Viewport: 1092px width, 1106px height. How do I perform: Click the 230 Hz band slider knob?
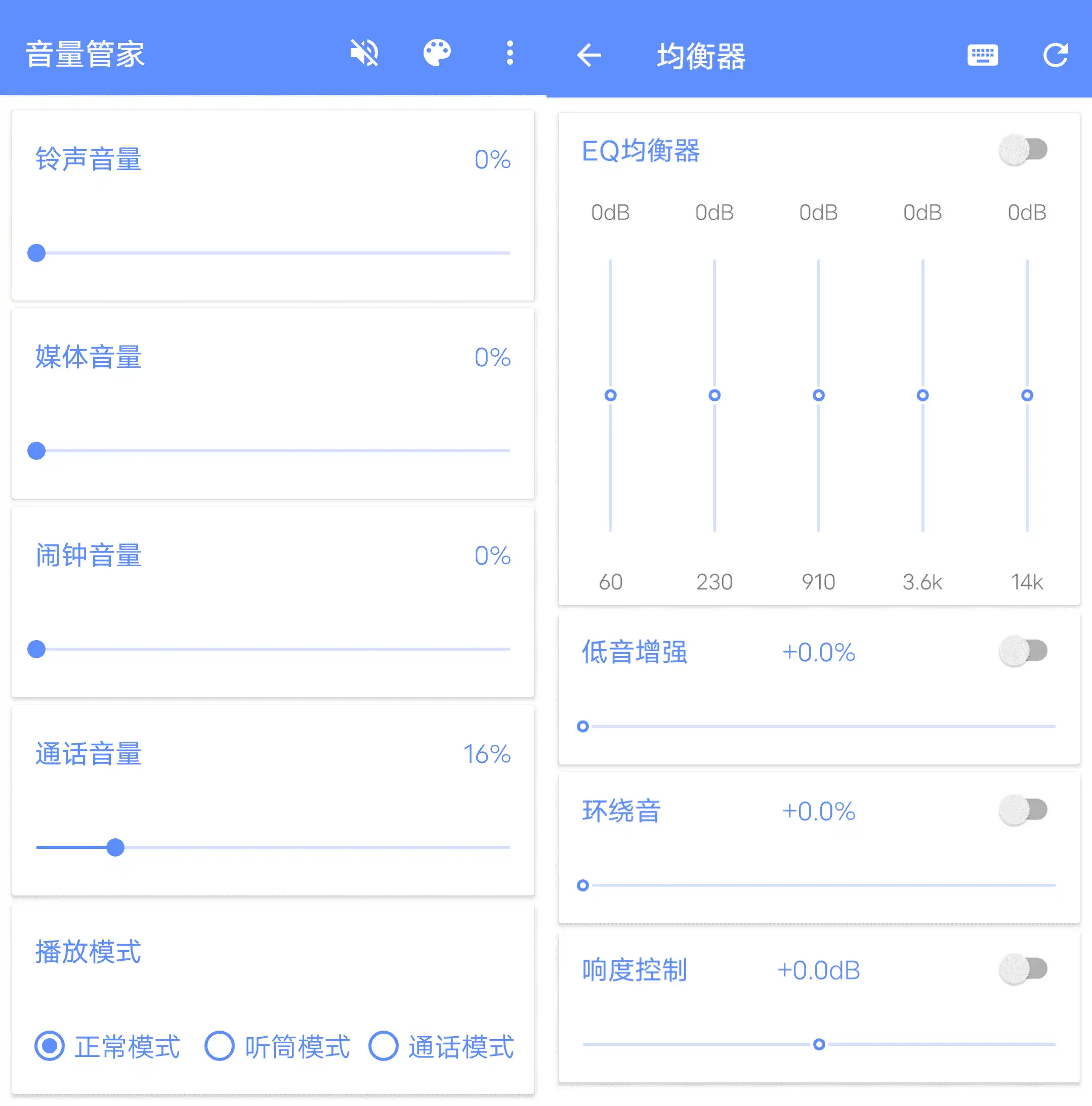pyautogui.click(x=715, y=396)
